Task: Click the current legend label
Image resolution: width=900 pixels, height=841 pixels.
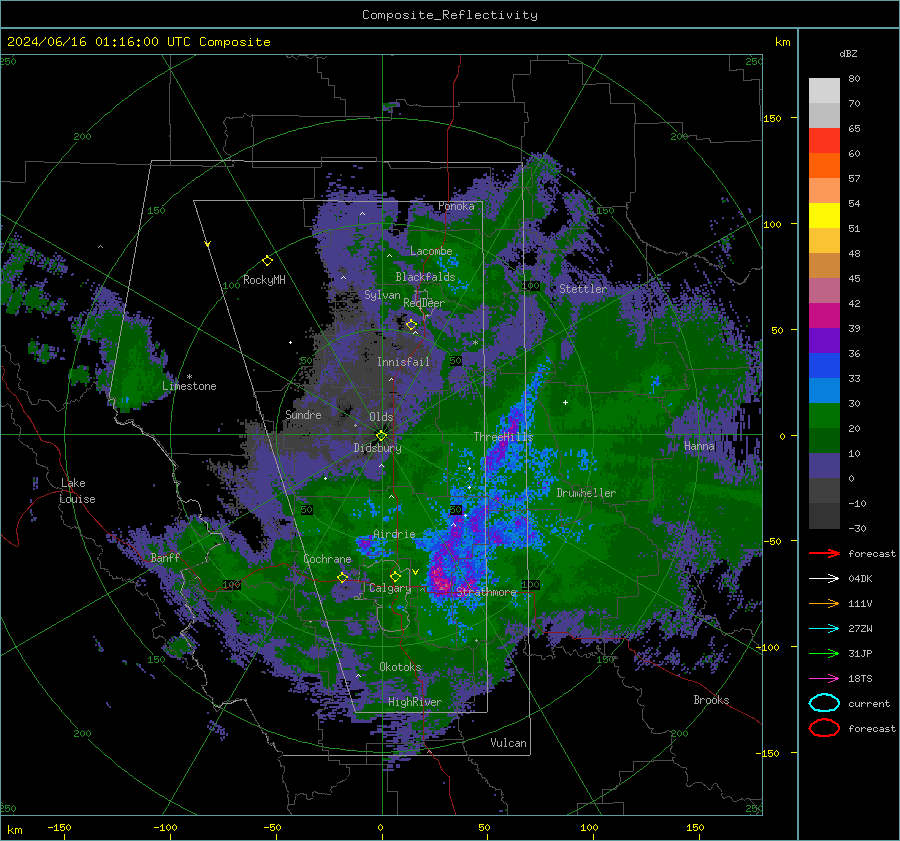Action: (869, 704)
